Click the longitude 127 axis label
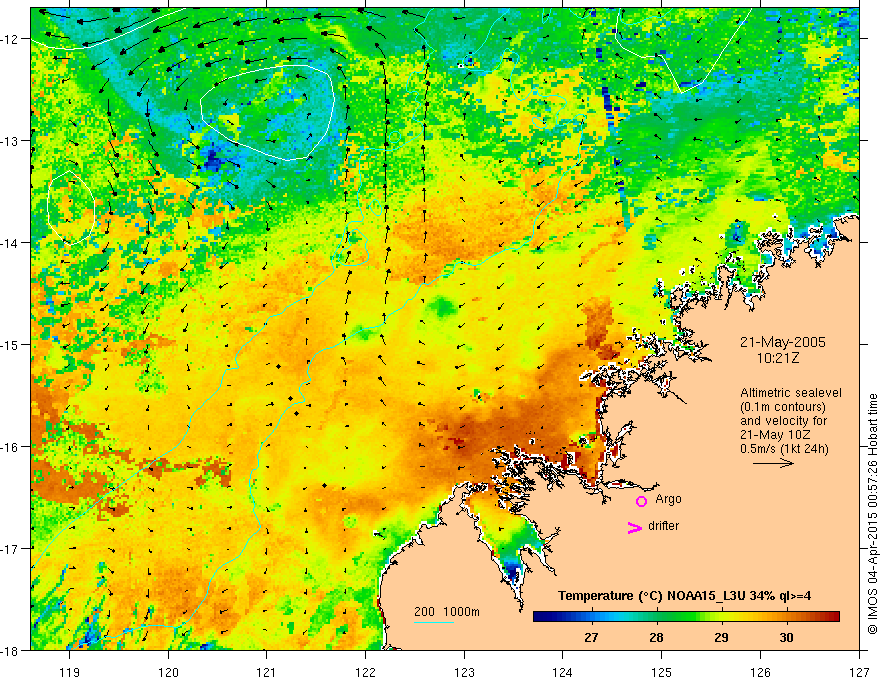The image size is (880, 680). 859,672
